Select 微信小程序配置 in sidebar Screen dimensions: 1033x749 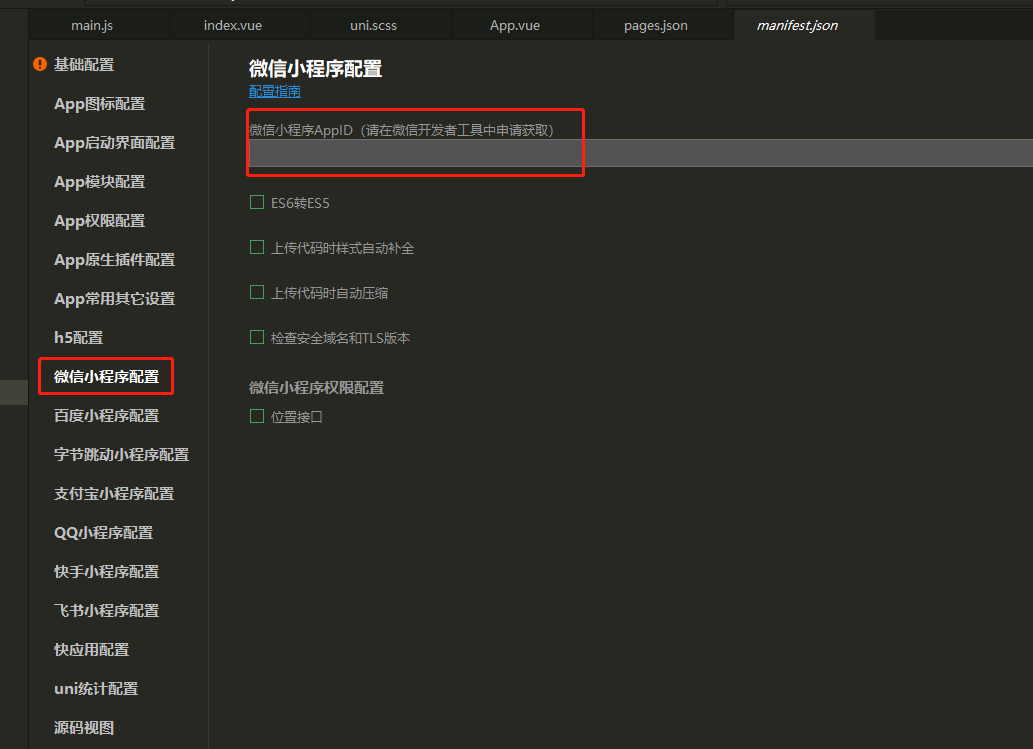click(106, 376)
